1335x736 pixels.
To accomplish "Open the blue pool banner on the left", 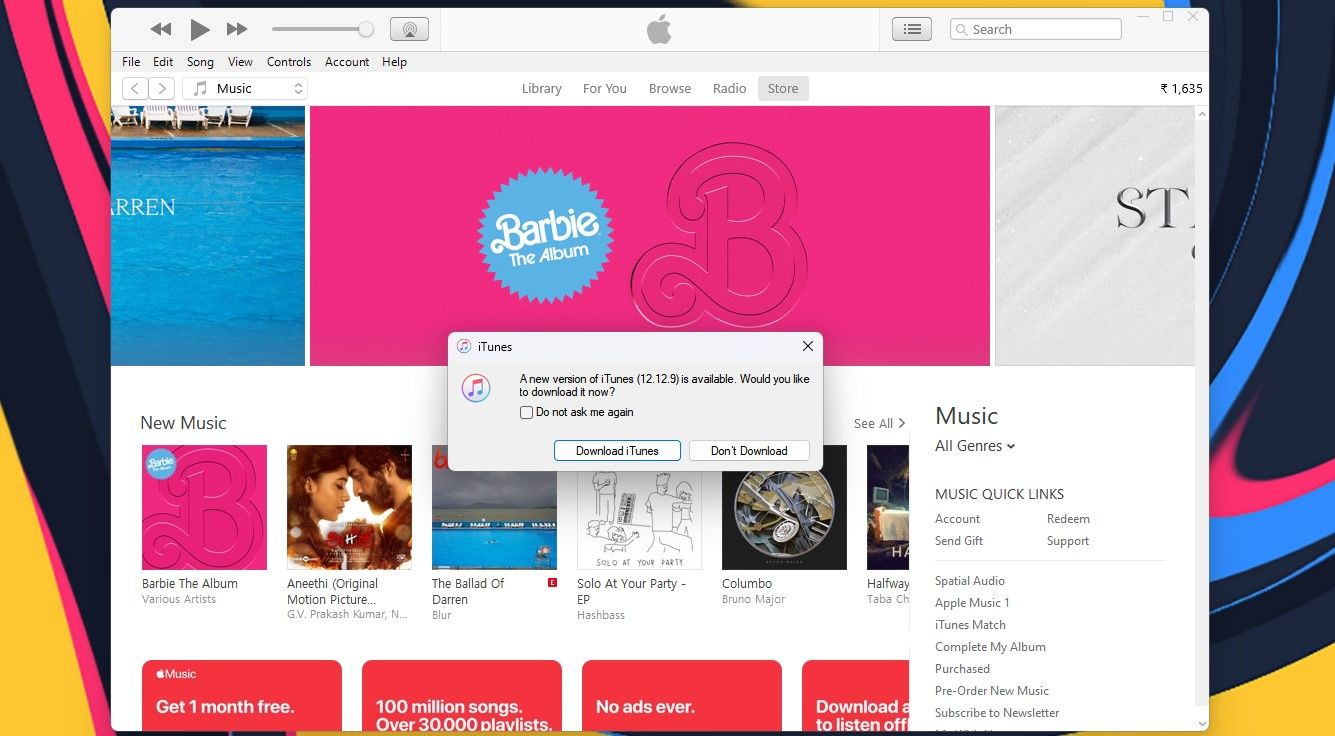I will tap(208, 236).
